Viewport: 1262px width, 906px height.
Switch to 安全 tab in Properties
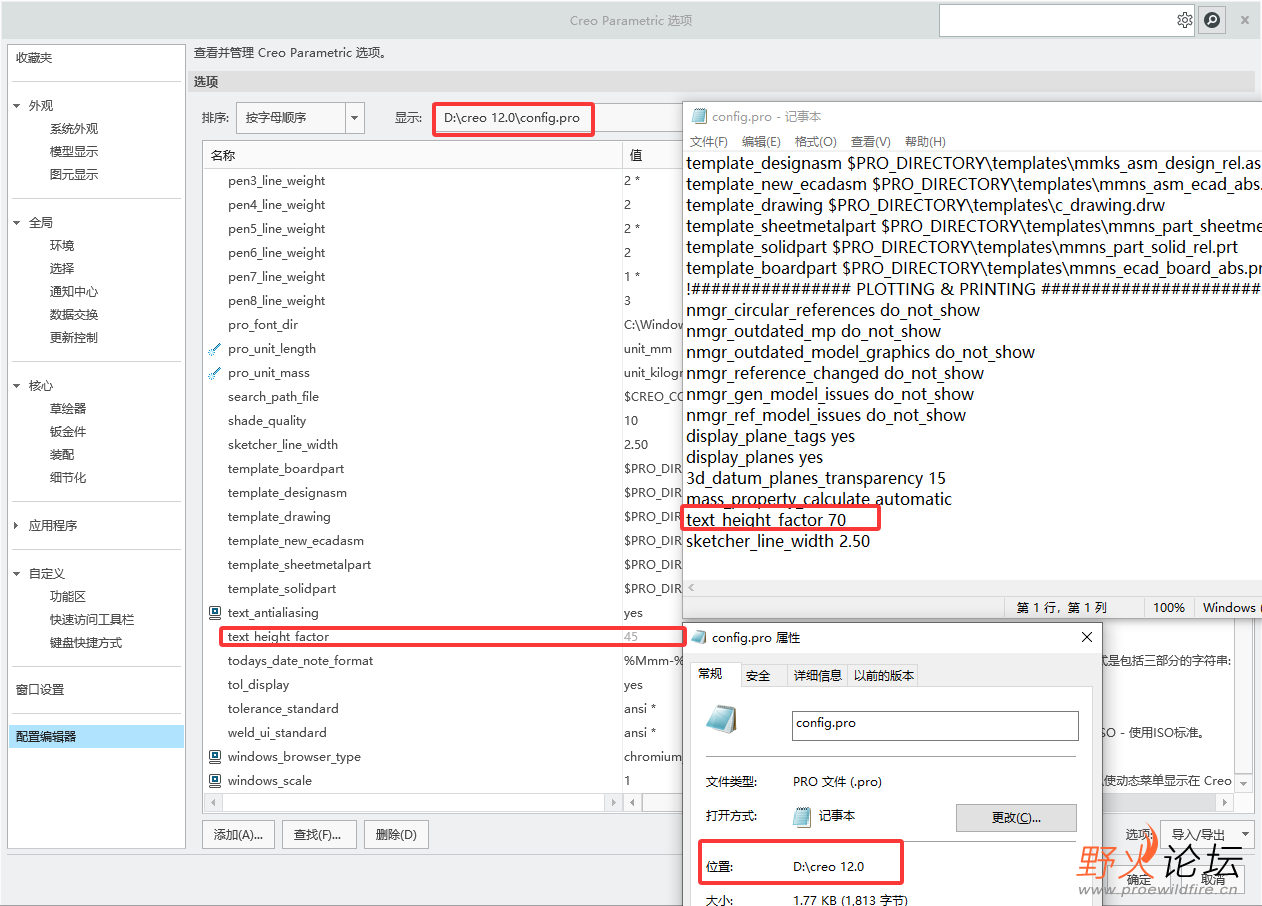(758, 676)
